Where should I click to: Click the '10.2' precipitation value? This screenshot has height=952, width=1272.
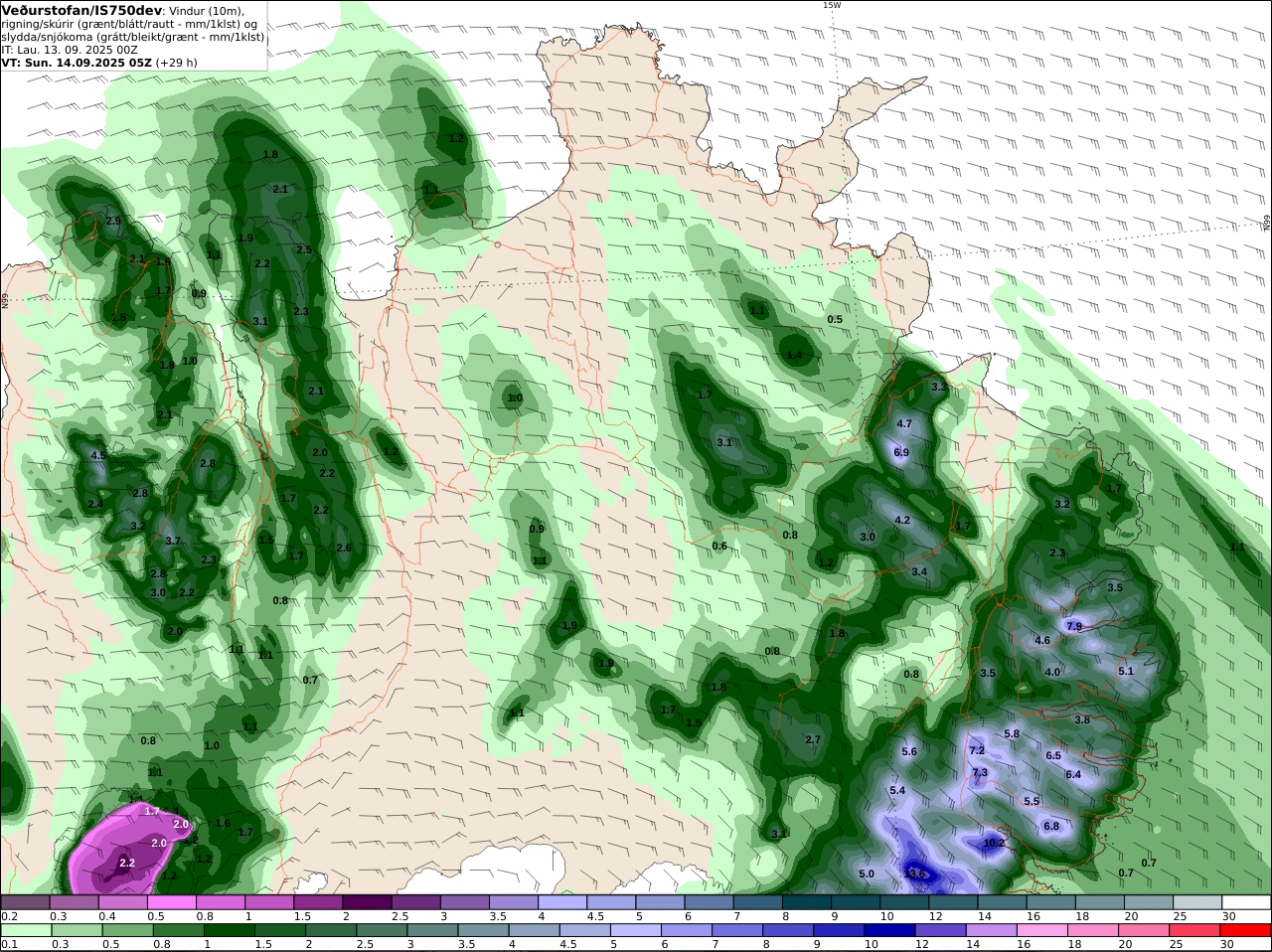pyautogui.click(x=994, y=843)
